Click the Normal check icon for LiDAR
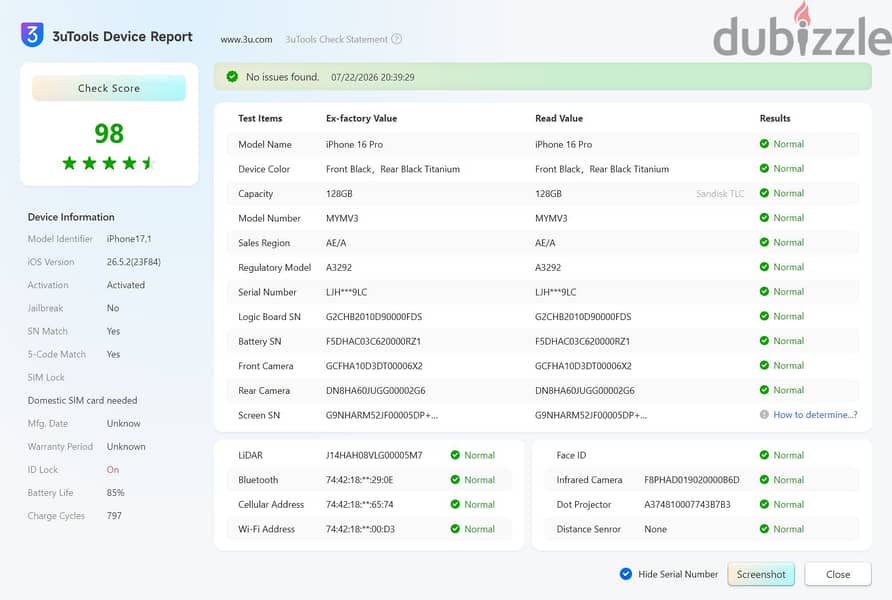This screenshot has width=892, height=600. point(455,455)
